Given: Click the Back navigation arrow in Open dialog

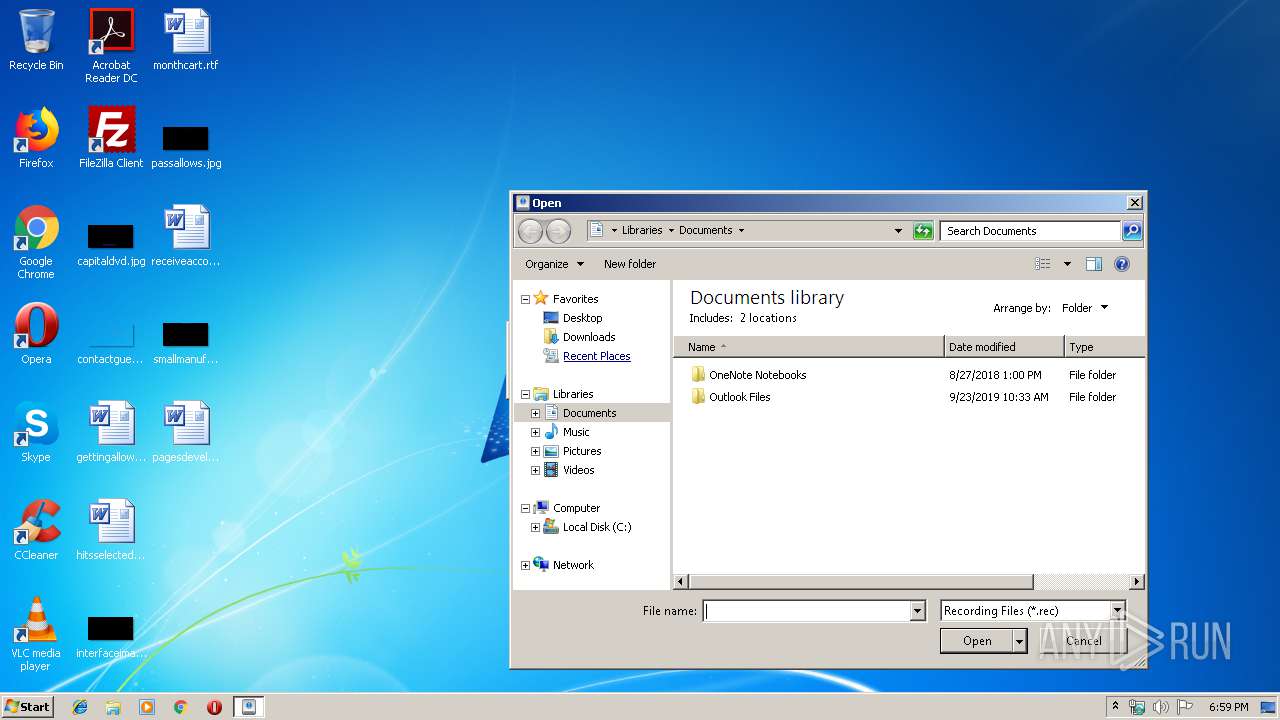Looking at the screenshot, I should (530, 231).
